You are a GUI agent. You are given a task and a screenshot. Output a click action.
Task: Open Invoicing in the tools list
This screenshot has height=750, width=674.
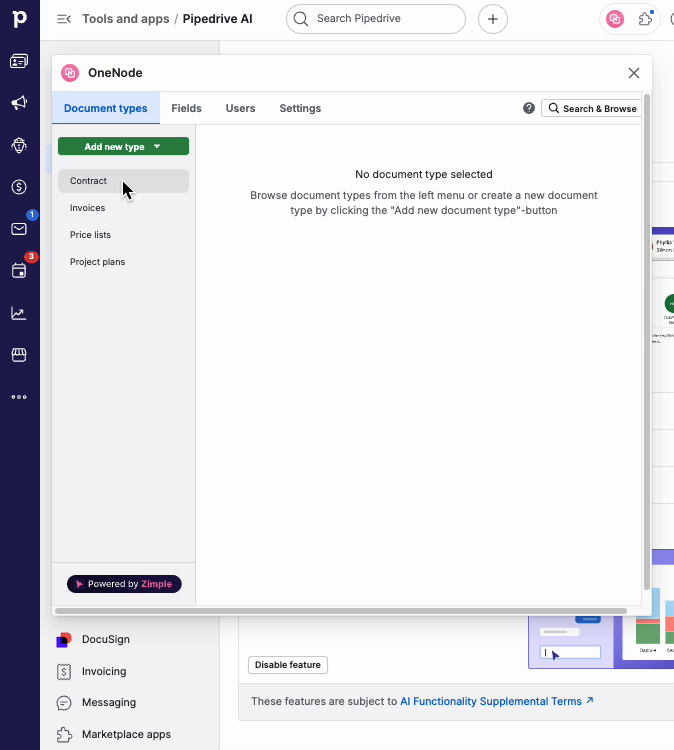104,672
